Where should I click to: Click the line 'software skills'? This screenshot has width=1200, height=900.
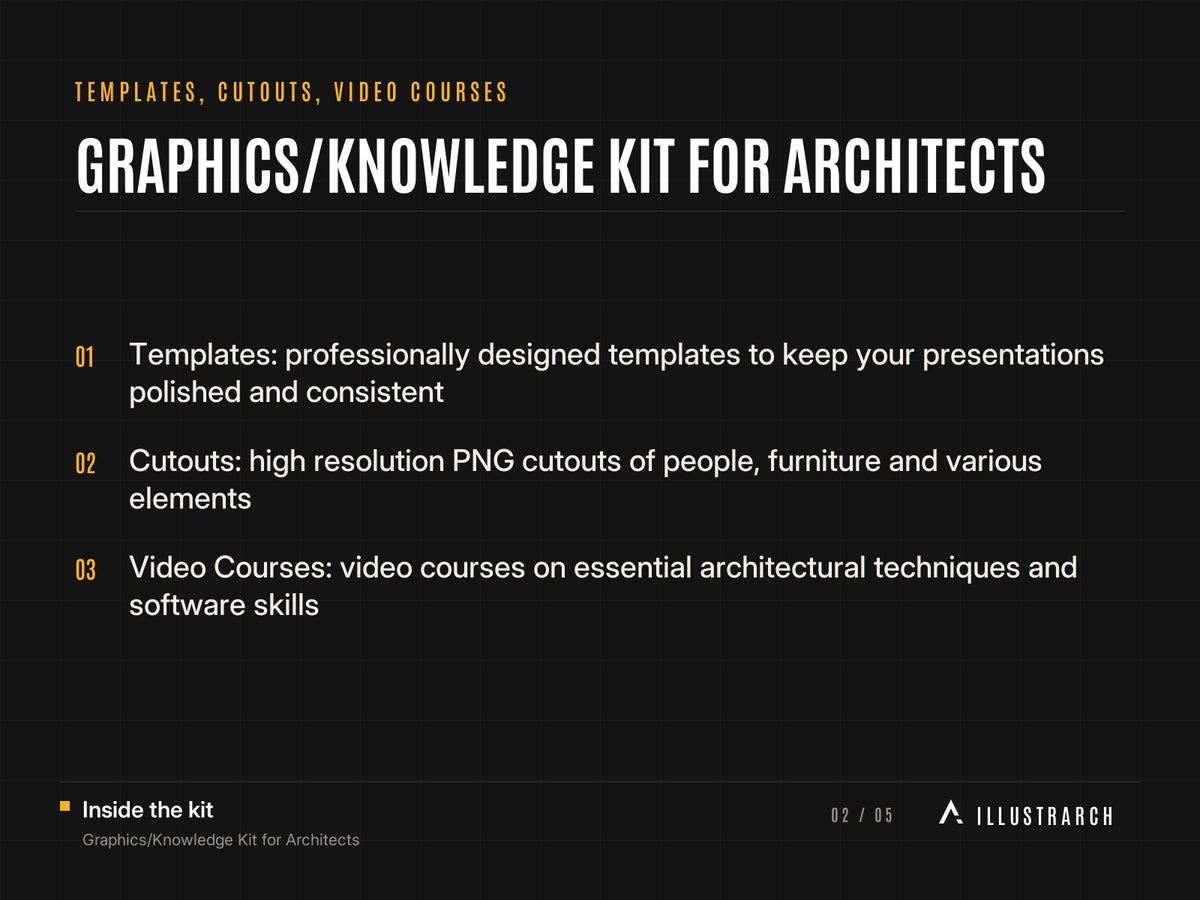coord(224,605)
